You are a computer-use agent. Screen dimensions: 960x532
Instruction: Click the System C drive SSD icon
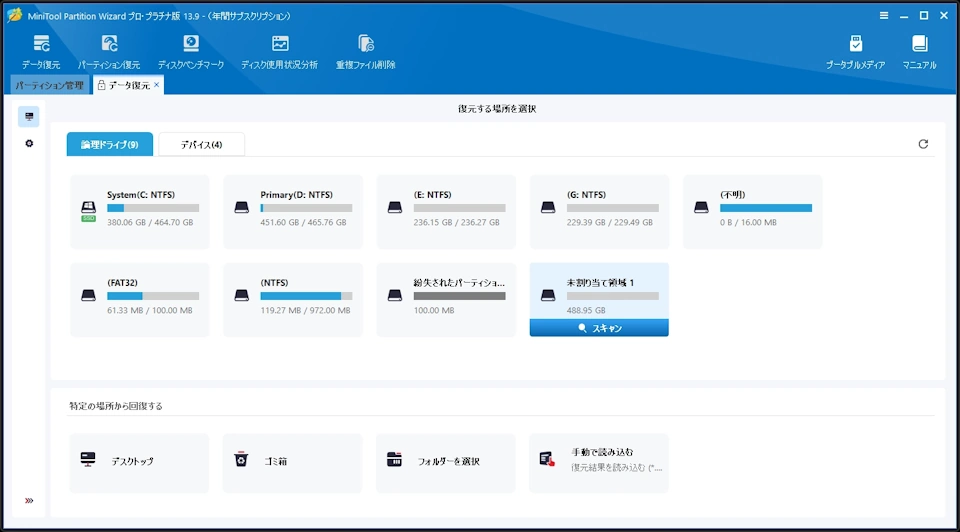point(89,210)
